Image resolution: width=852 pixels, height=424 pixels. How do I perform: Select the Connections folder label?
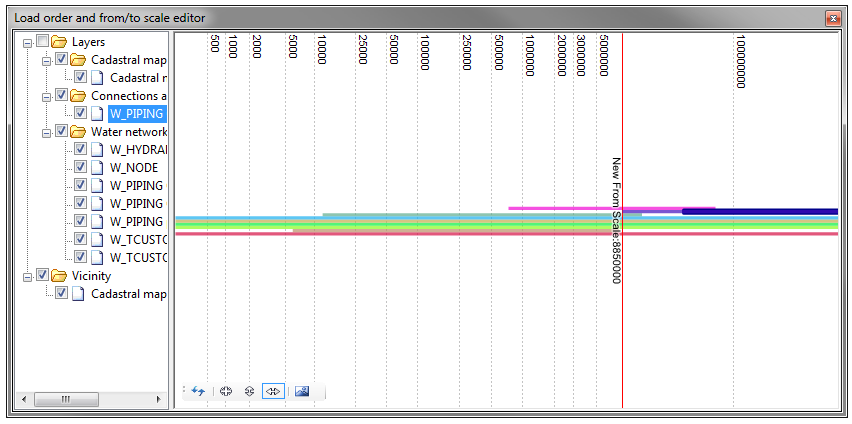(129, 96)
